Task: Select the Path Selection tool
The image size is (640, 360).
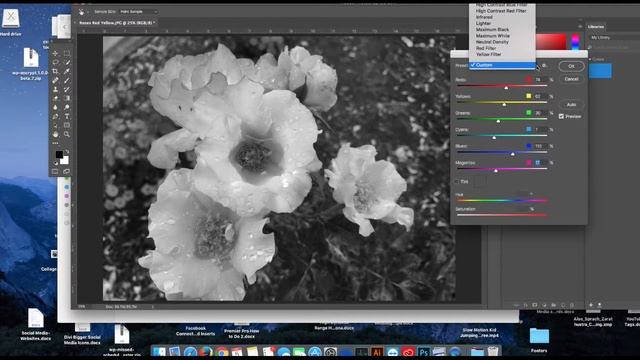Action: click(x=55, y=125)
